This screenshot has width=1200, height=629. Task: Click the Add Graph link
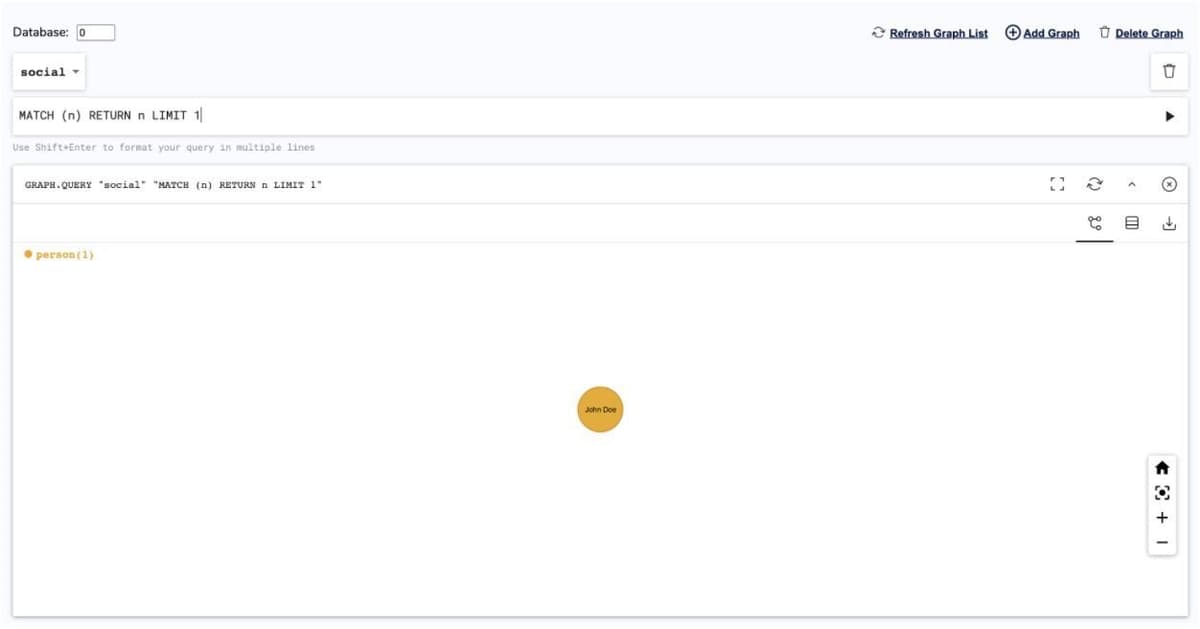pyautogui.click(x=1042, y=33)
